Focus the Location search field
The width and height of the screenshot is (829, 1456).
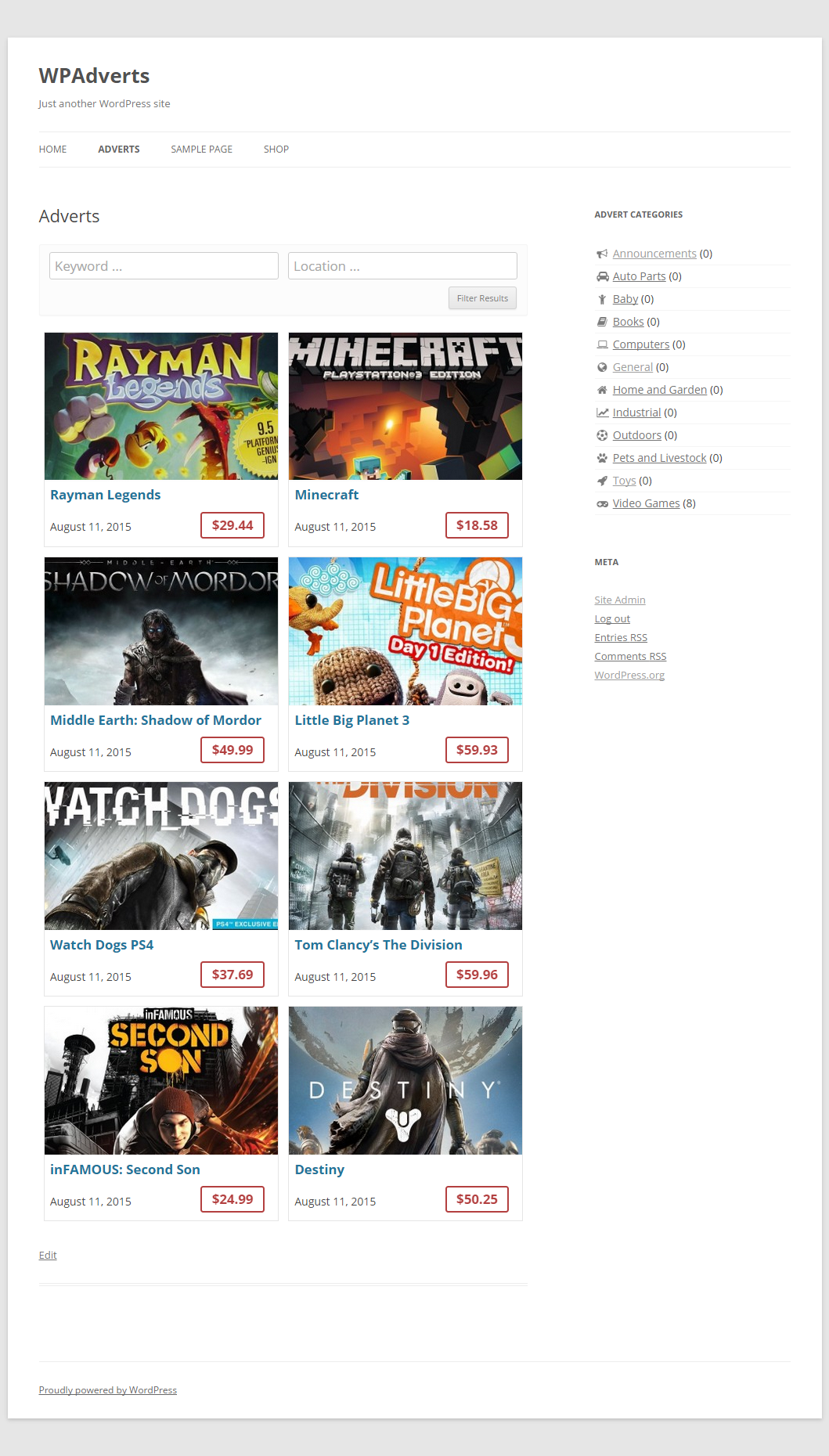point(402,266)
